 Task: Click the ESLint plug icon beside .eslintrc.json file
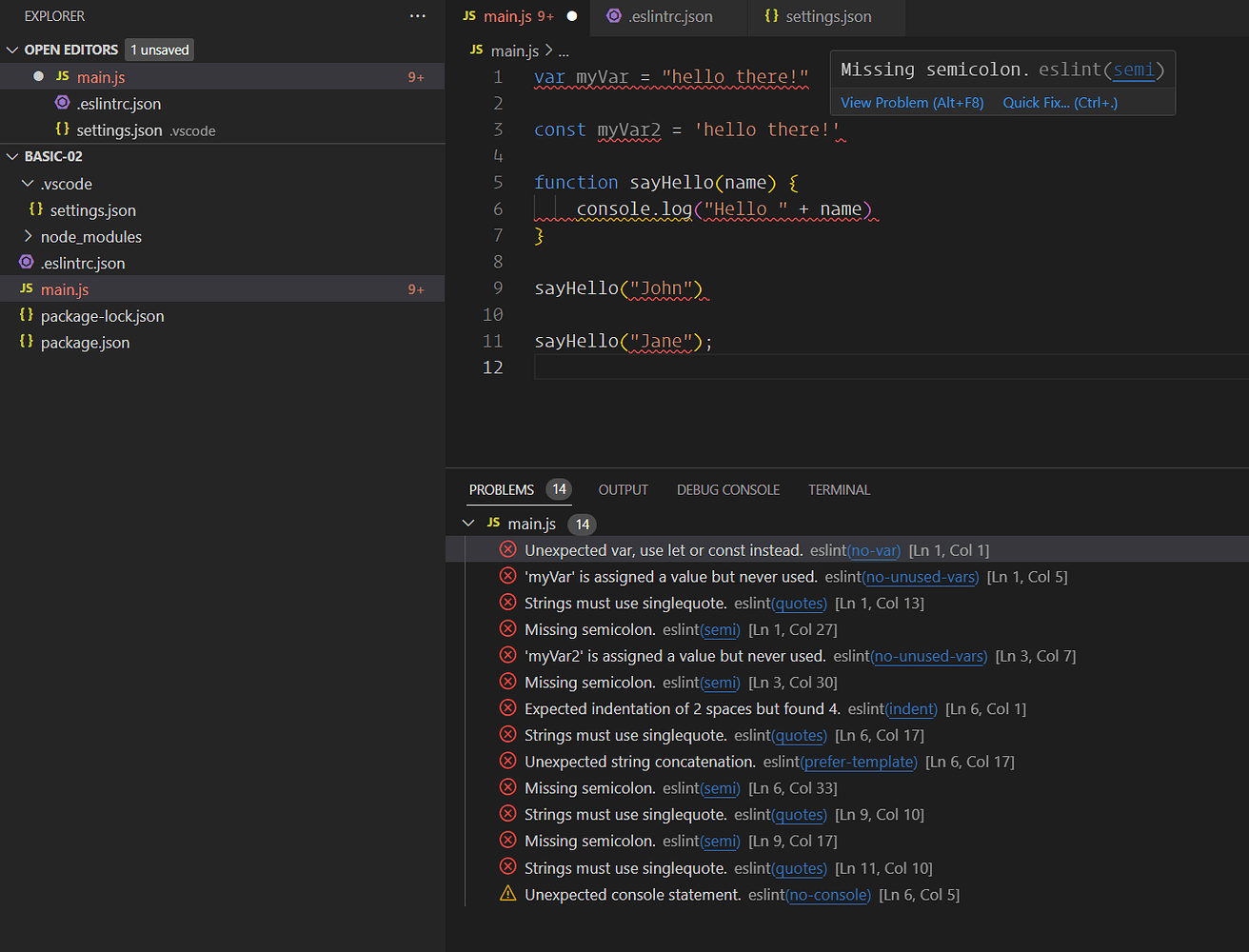(x=27, y=263)
